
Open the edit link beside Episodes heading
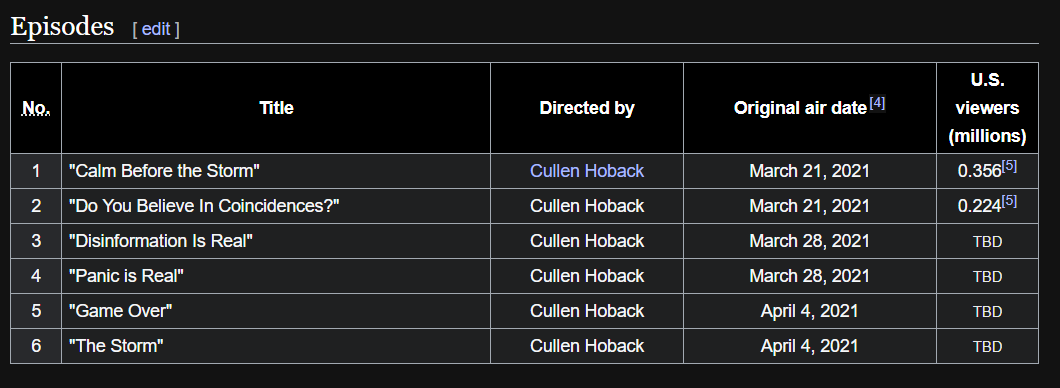pos(155,29)
